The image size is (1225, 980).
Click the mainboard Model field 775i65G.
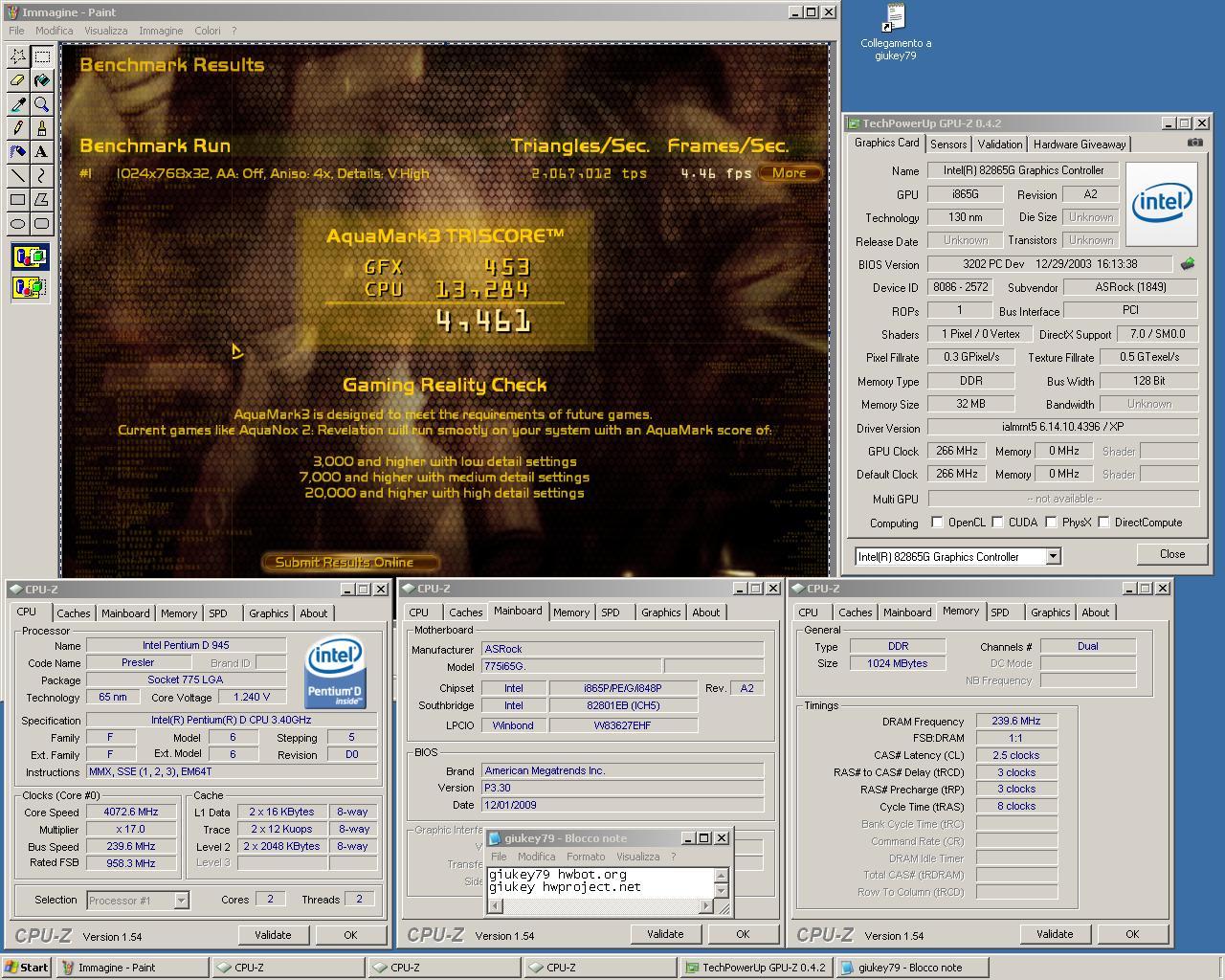[570, 665]
